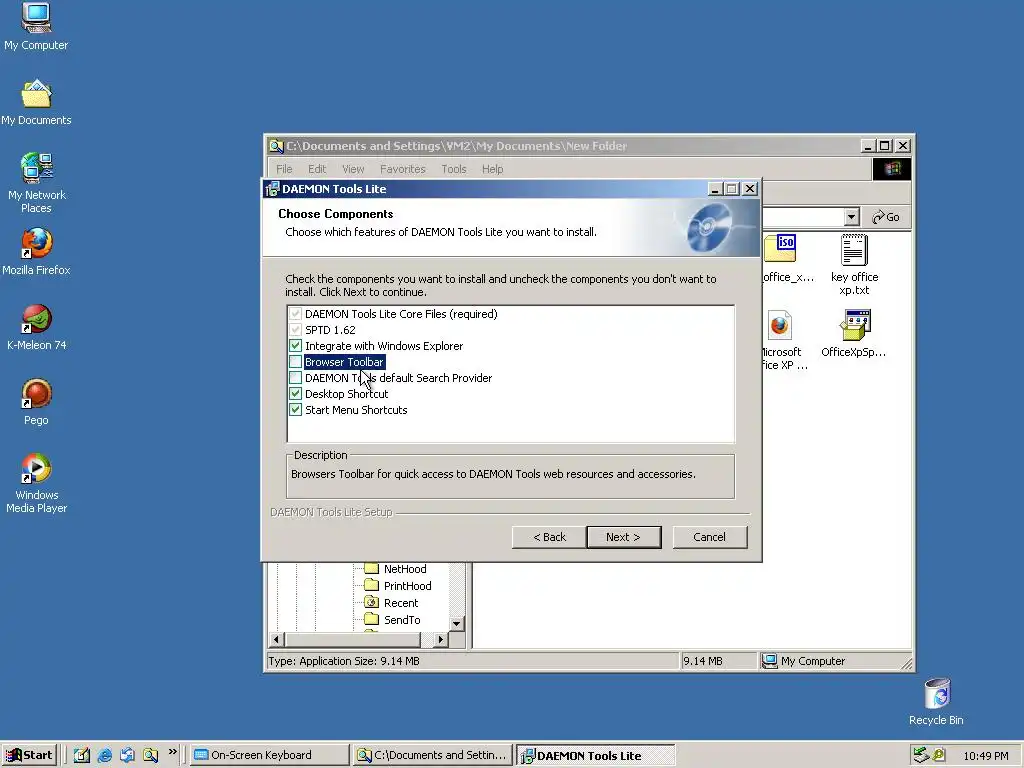Open the View menu in Explorer
Image resolution: width=1024 pixels, height=768 pixels.
[x=353, y=169]
